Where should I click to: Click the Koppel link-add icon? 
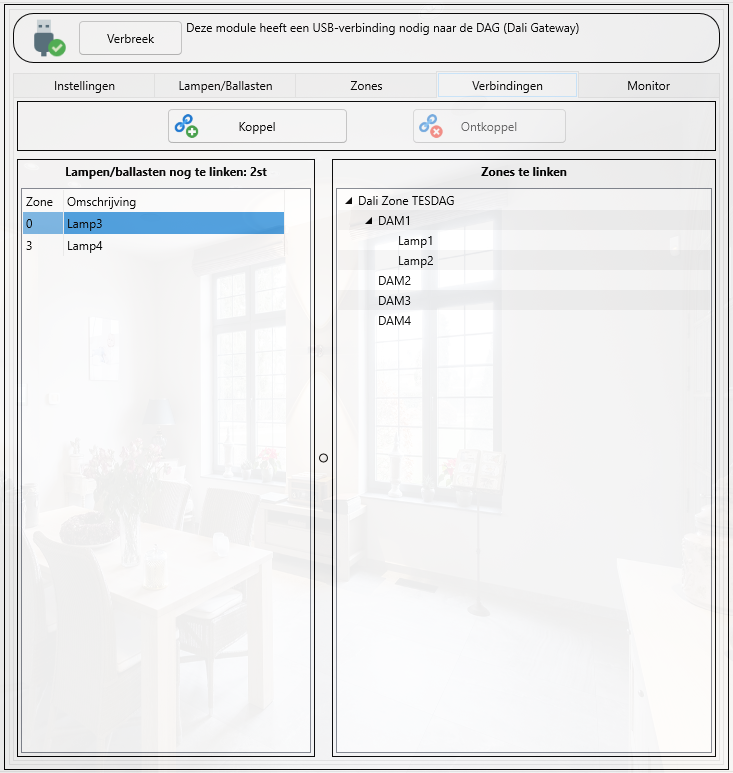click(186, 126)
